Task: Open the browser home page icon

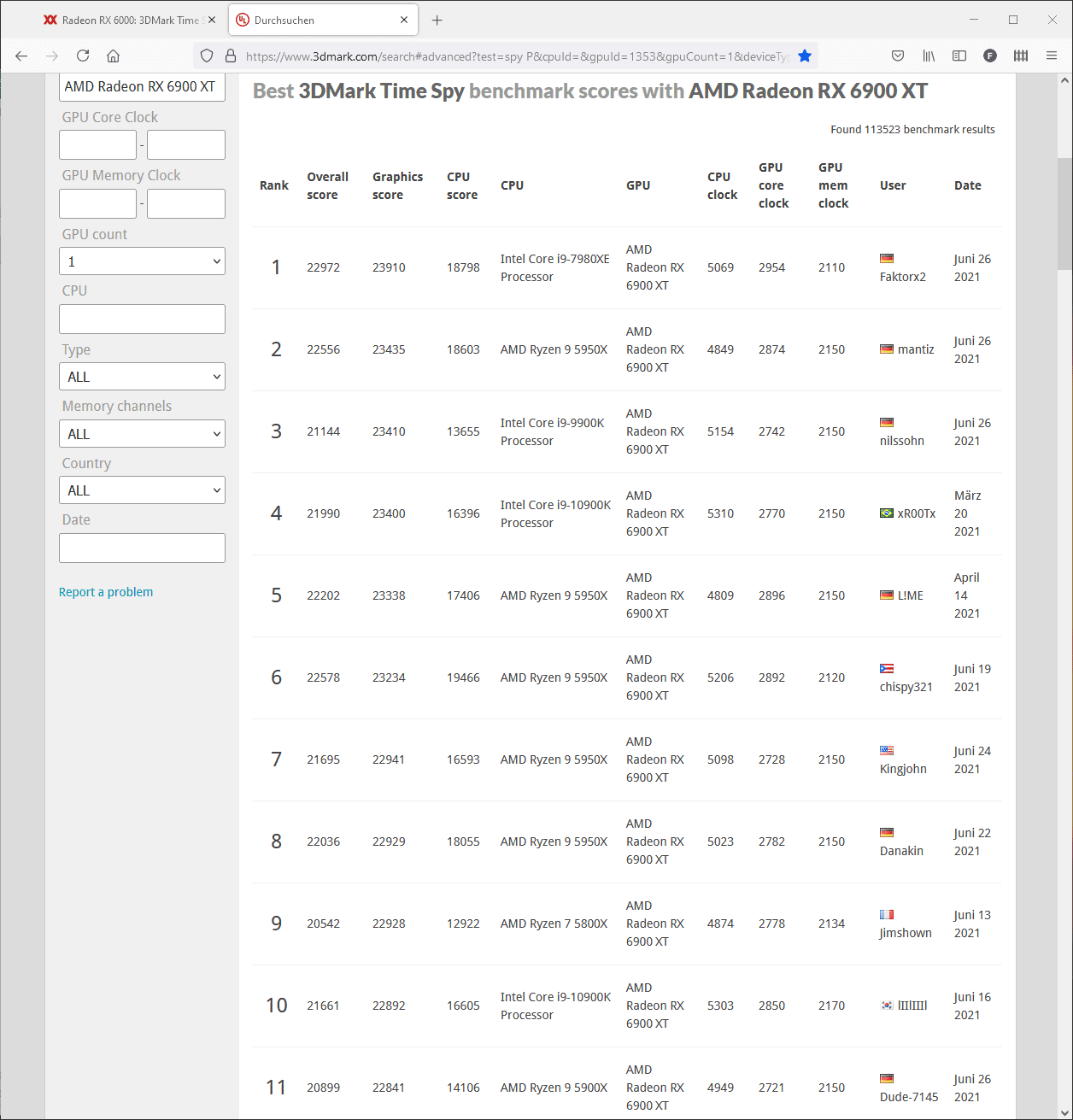Action: point(113,56)
